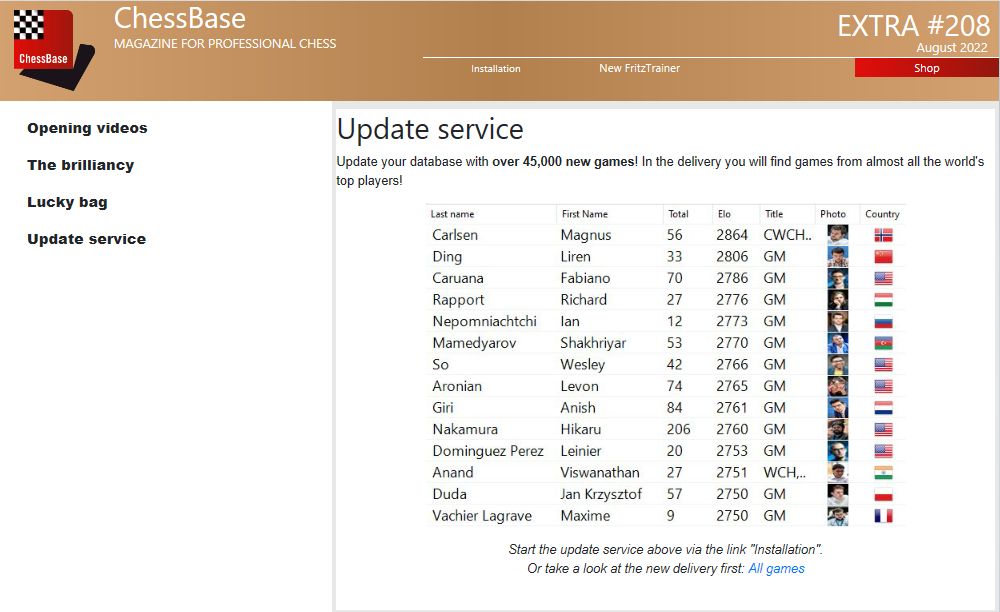
Task: Open Vachier Lagrave's photo thumbnail
Action: coord(837,516)
